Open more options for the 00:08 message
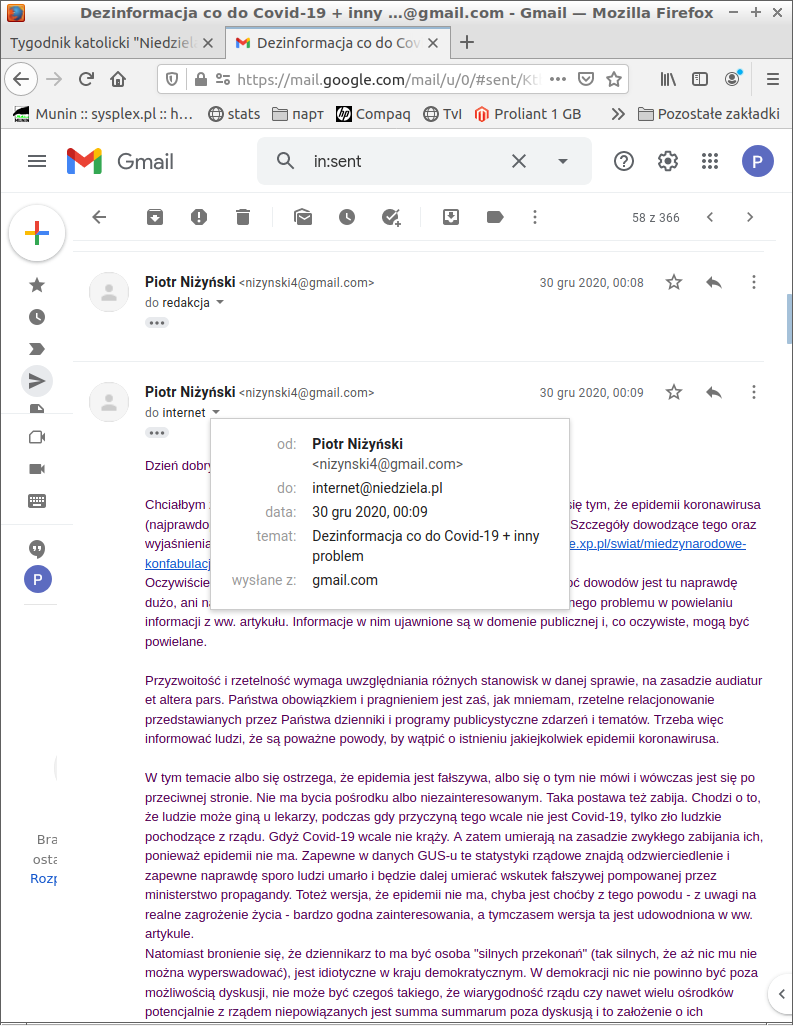This screenshot has height=1026, width=793. 754,283
